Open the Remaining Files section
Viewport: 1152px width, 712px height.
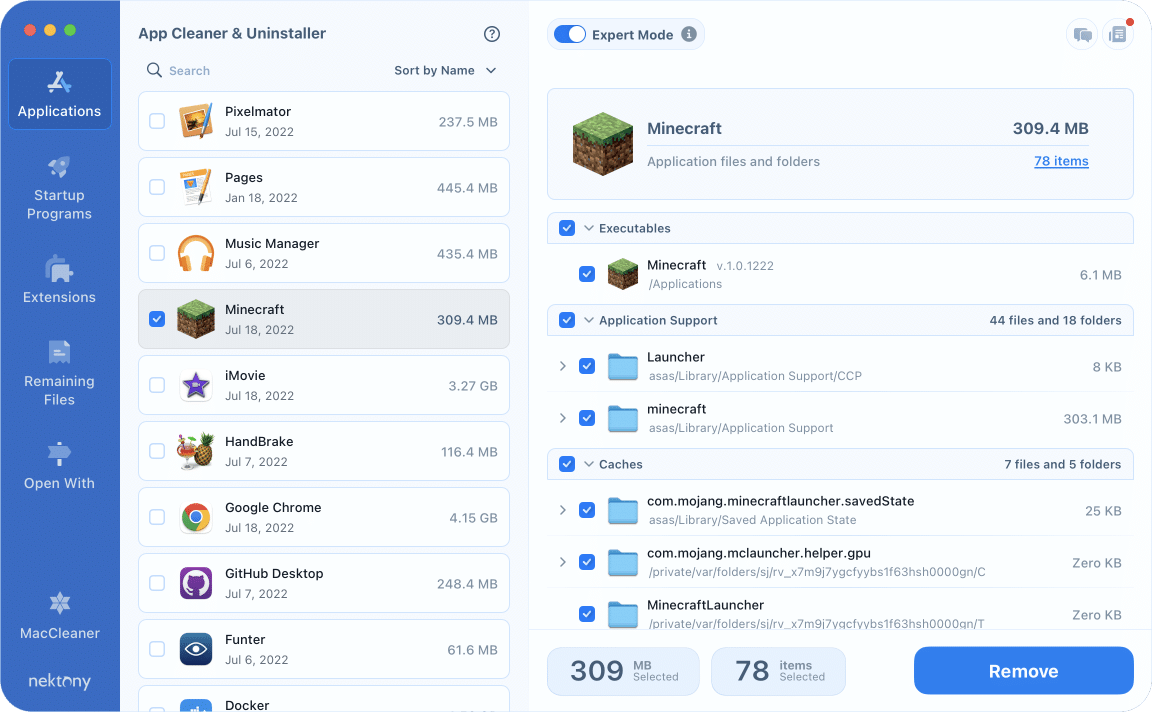(60, 373)
